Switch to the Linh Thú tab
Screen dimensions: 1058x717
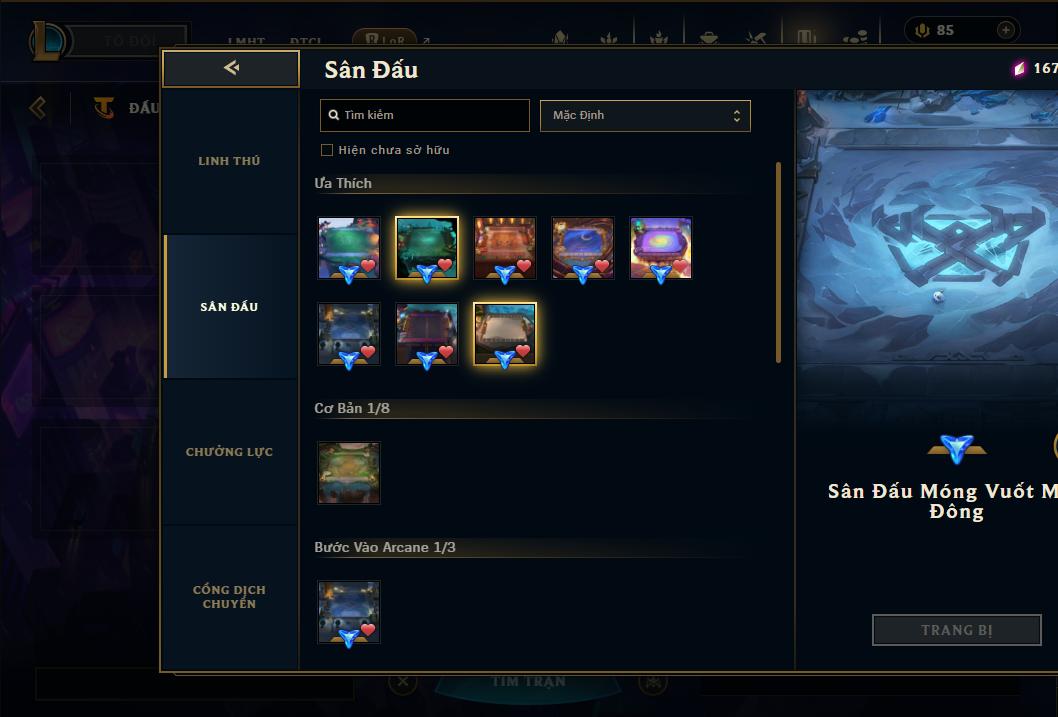[229, 161]
